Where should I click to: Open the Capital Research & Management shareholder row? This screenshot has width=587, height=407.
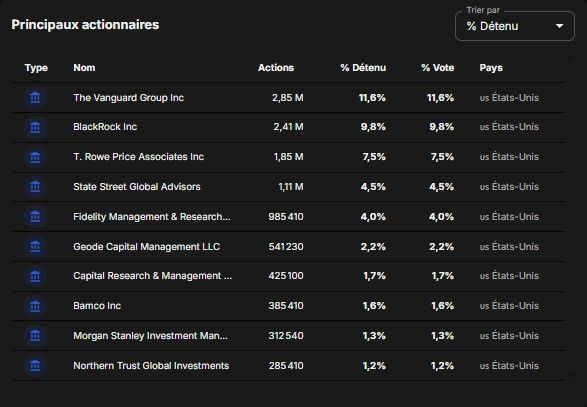click(288, 276)
